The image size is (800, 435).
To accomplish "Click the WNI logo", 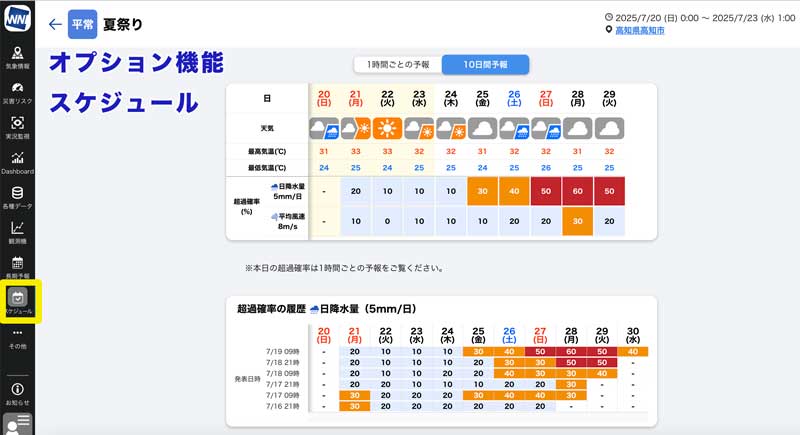I will (x=17, y=20).
